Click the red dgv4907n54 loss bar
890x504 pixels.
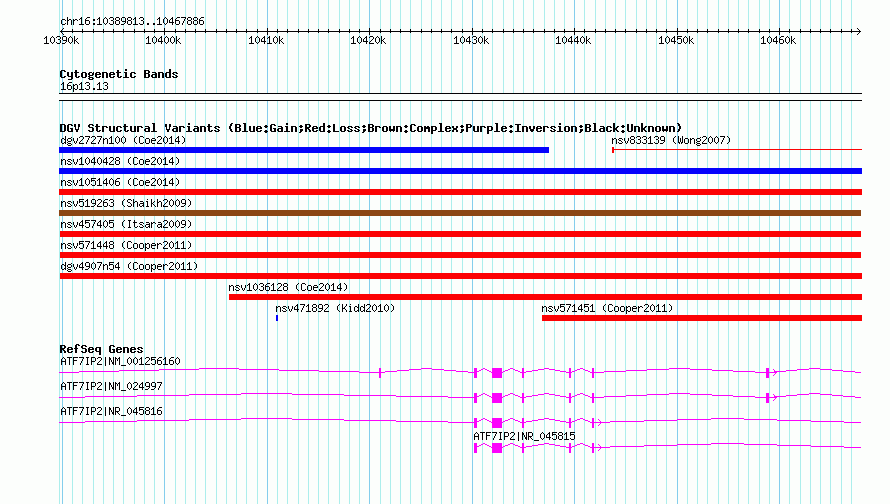[460, 276]
